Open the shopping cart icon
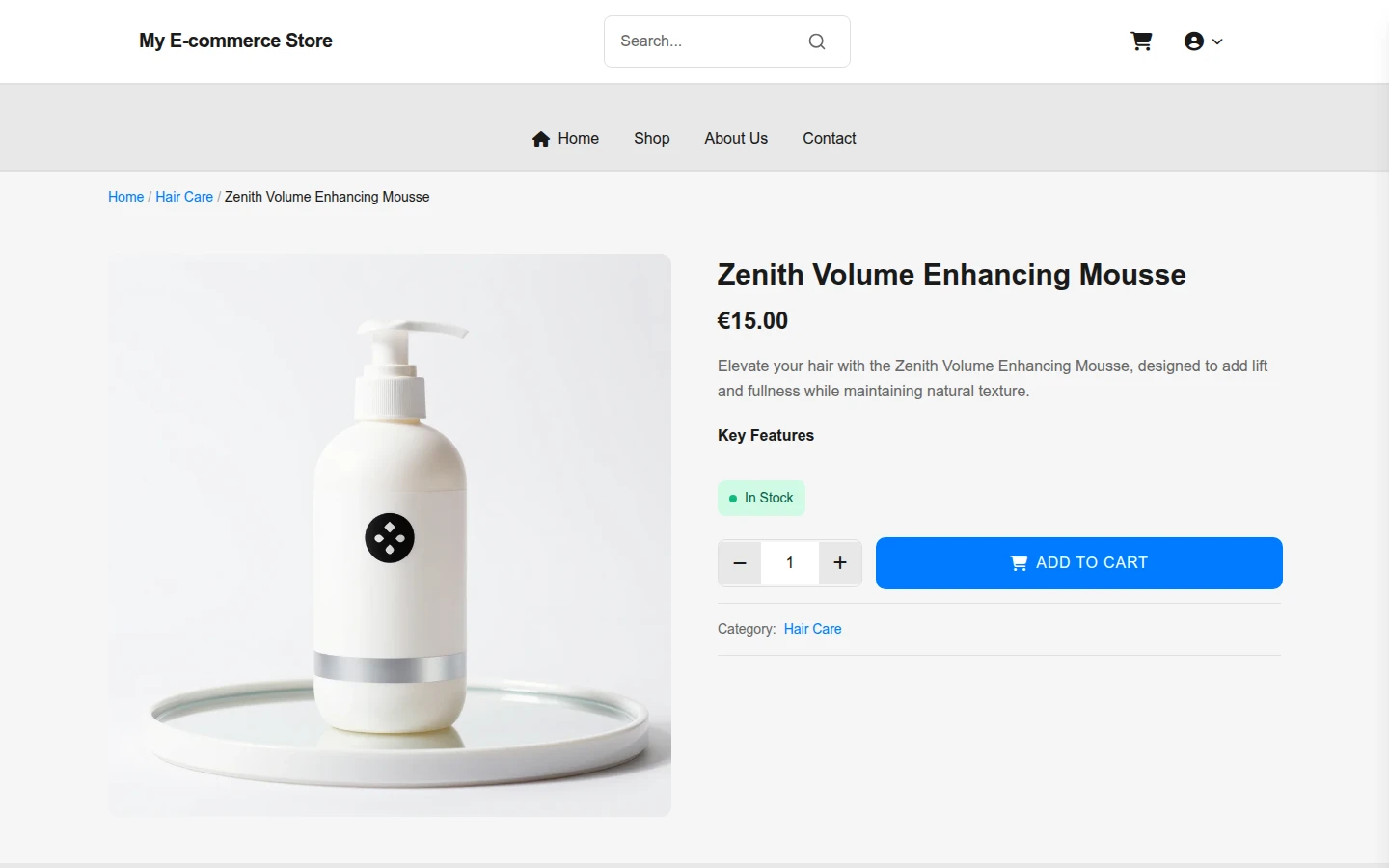1389x868 pixels. (1141, 41)
